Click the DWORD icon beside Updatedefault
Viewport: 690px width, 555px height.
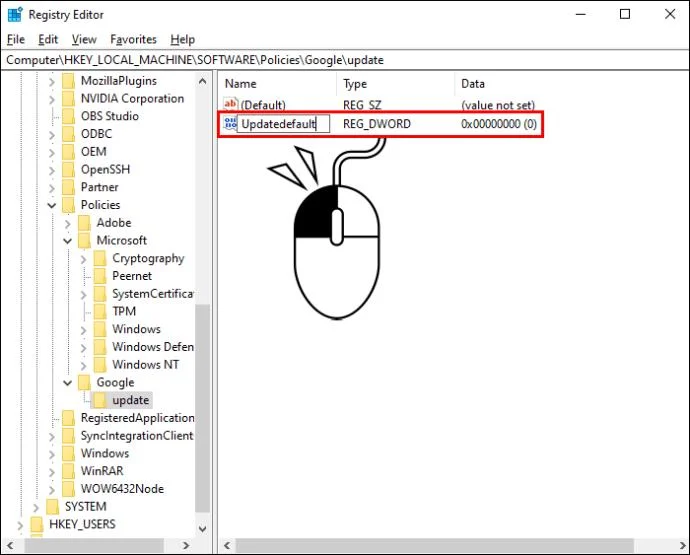tap(230, 123)
